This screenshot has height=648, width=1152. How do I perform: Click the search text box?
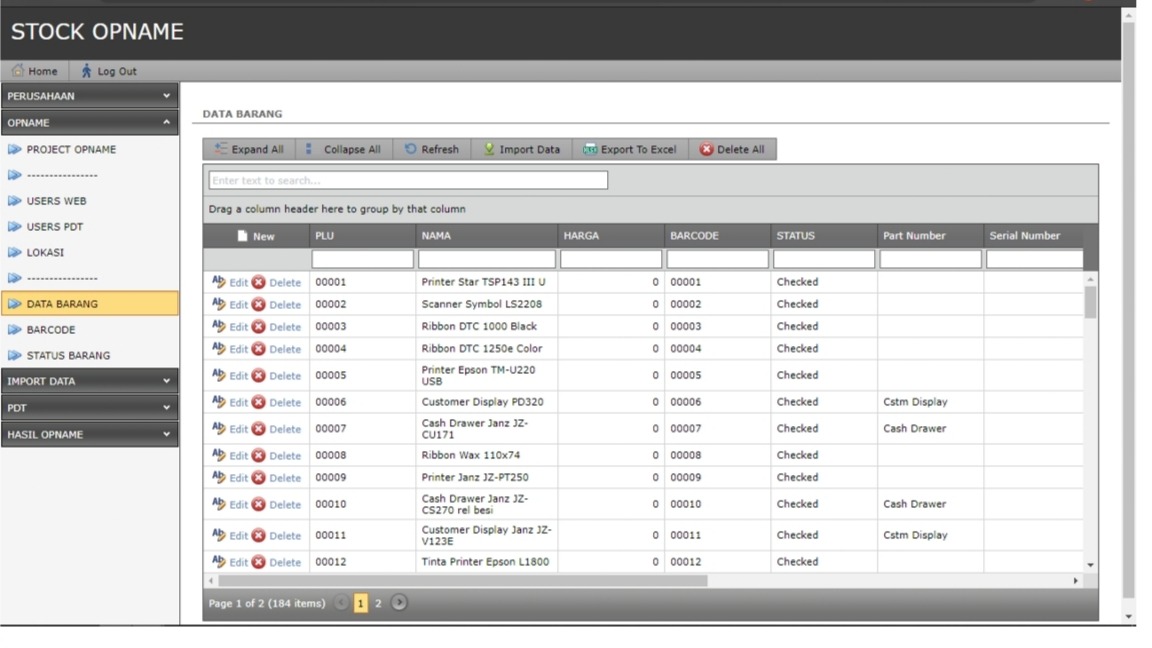coord(408,180)
